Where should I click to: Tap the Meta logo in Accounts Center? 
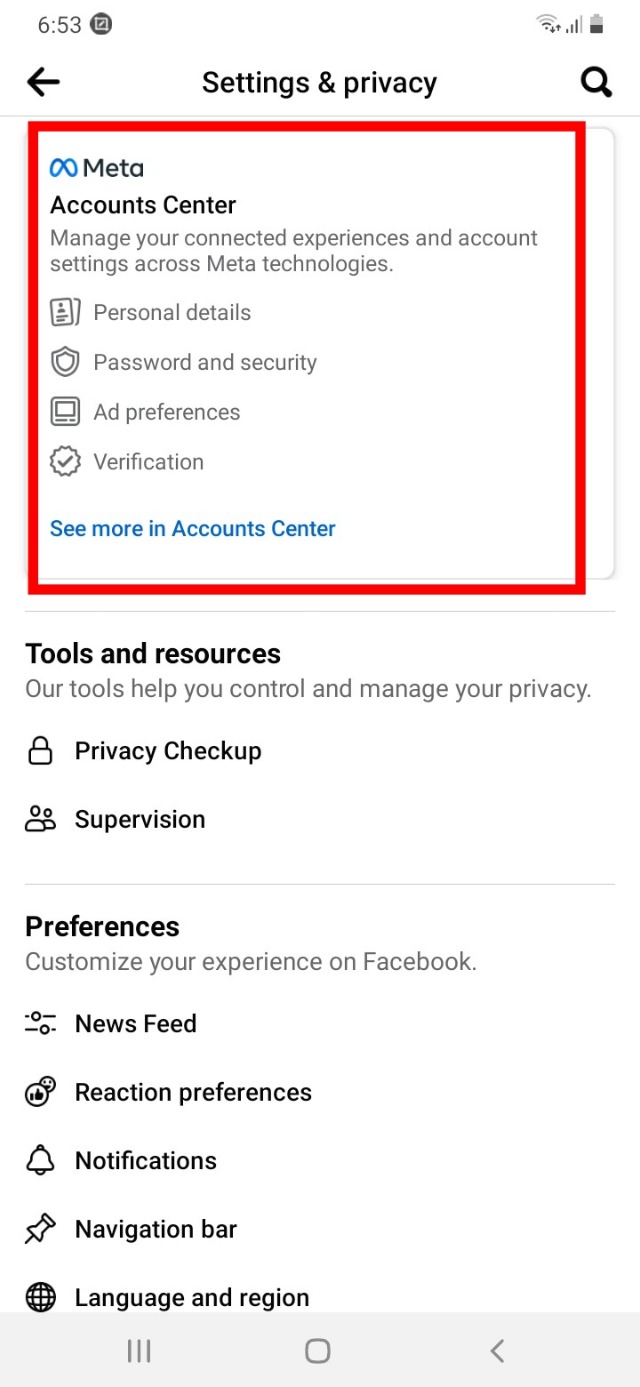tap(97, 168)
